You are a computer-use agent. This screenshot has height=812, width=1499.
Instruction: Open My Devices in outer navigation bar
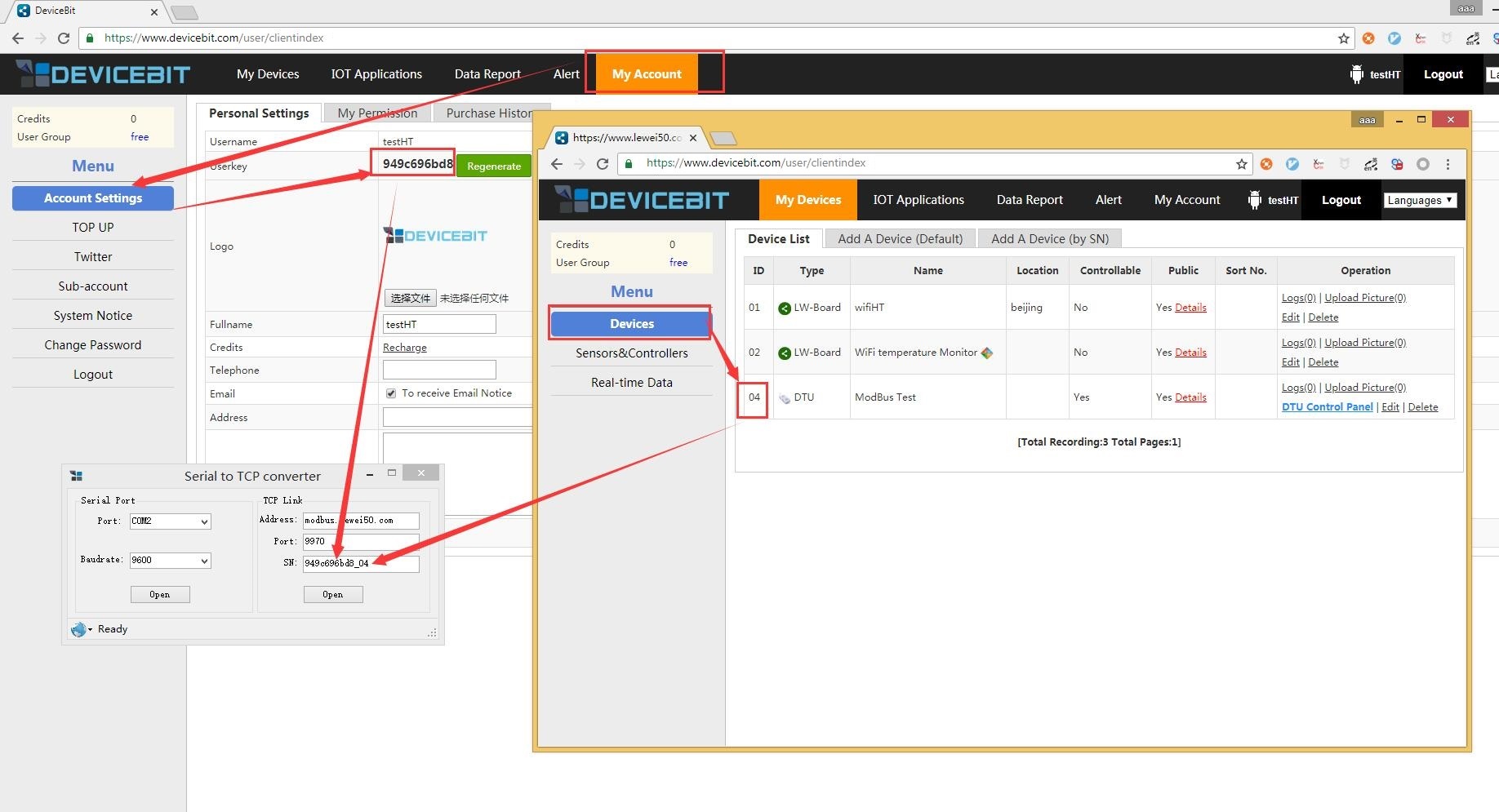pos(268,74)
